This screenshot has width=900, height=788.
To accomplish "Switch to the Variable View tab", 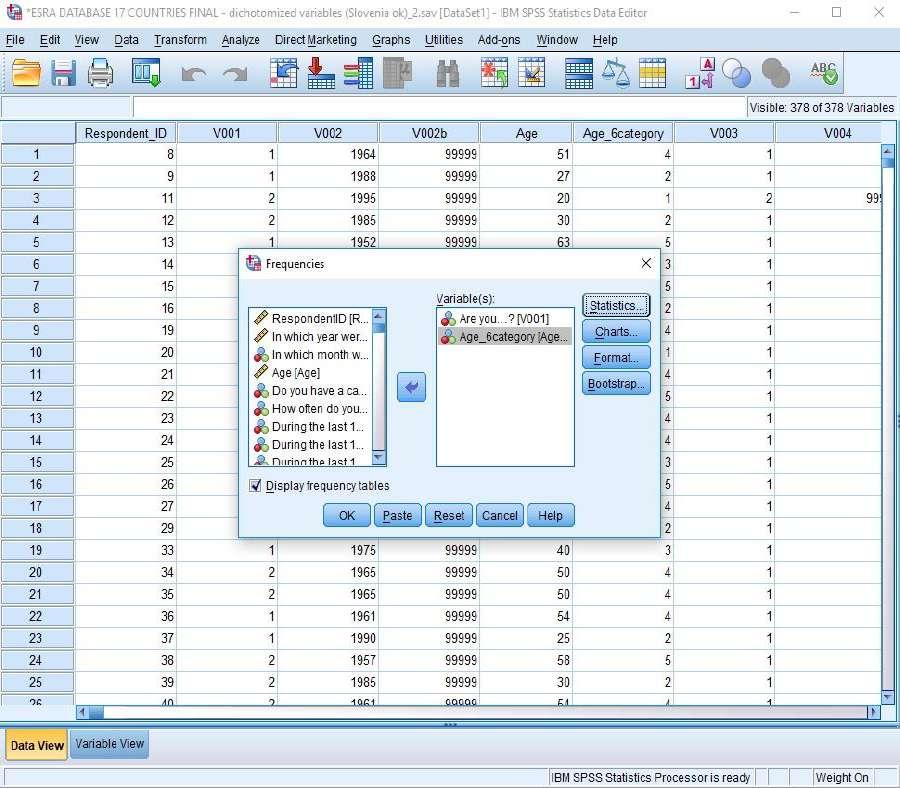I will click(110, 744).
